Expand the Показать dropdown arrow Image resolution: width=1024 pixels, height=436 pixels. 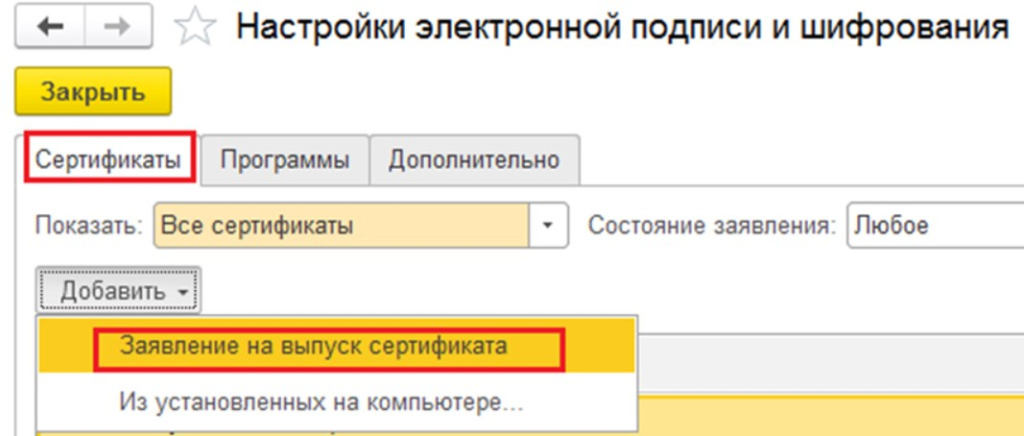tap(547, 226)
